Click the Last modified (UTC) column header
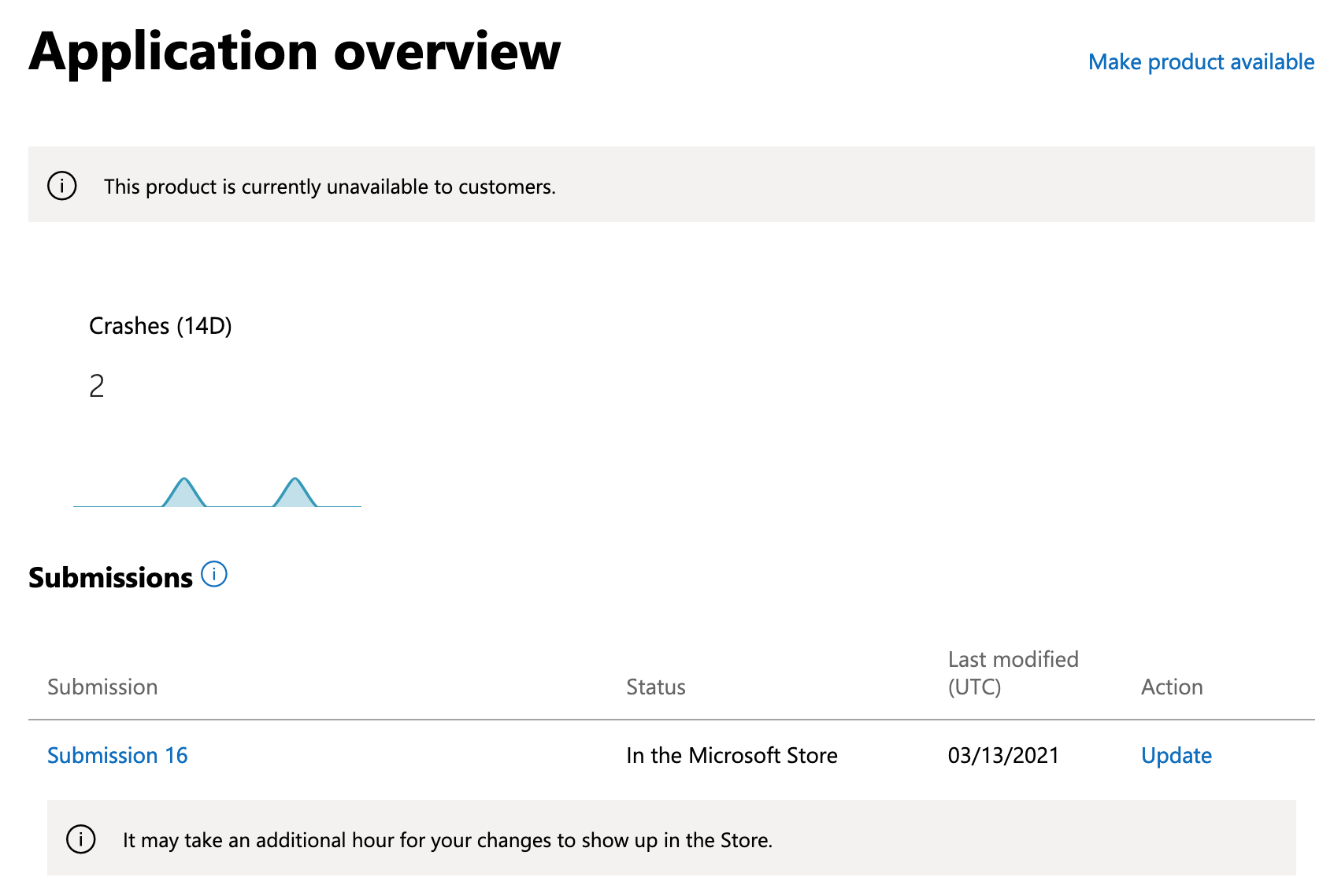This screenshot has width=1334, height=896. pos(1013,673)
